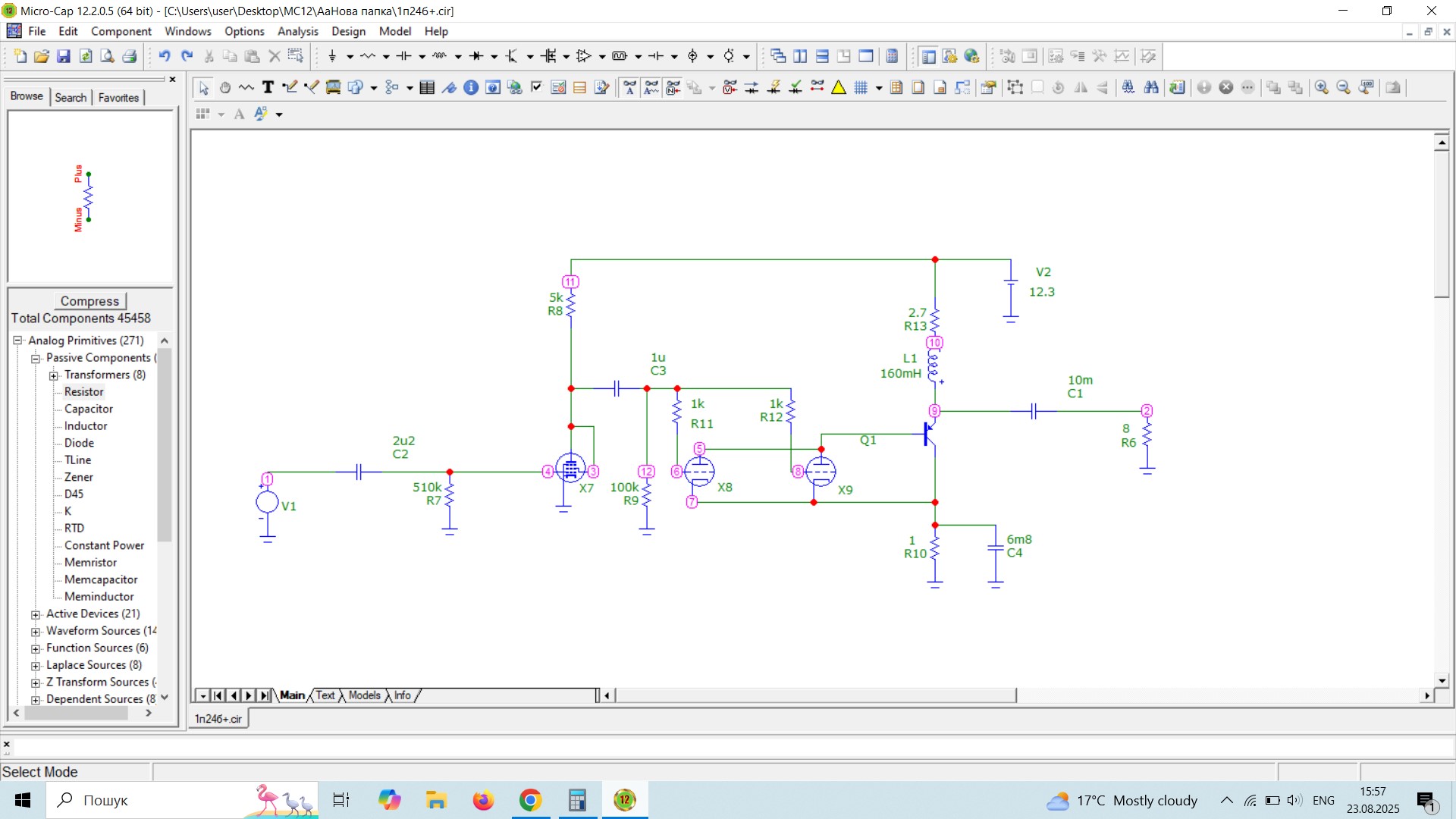The width and height of the screenshot is (1456, 819).
Task: Select the Text mode tool
Action: 268,87
